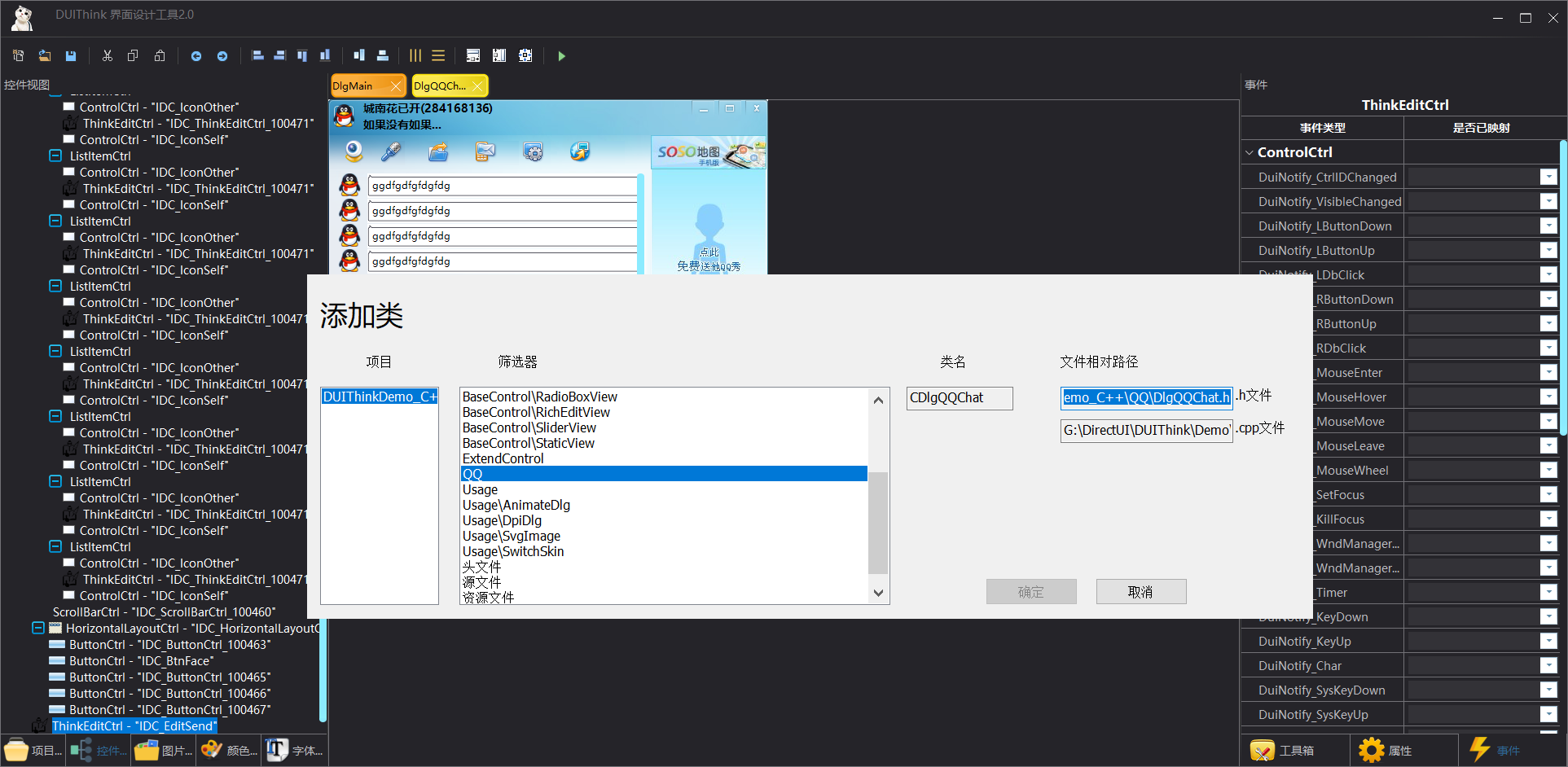Viewport: 1568px width, 767px height.
Task: Collapse the ControlCtrl events group
Action: [1250, 152]
